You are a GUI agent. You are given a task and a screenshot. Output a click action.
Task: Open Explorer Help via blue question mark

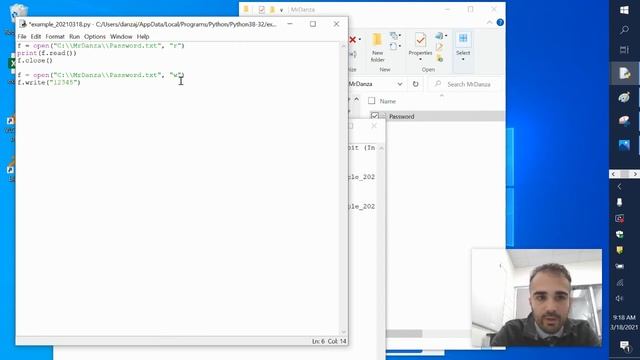[500, 22]
